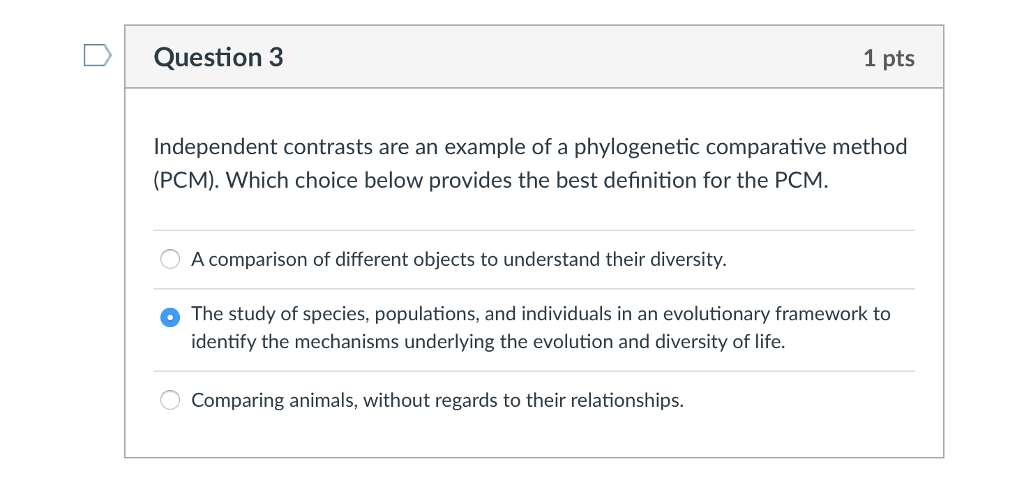This screenshot has width=1024, height=501.
Task: Flag Question 3 with the bookmark icon
Action: (98, 56)
